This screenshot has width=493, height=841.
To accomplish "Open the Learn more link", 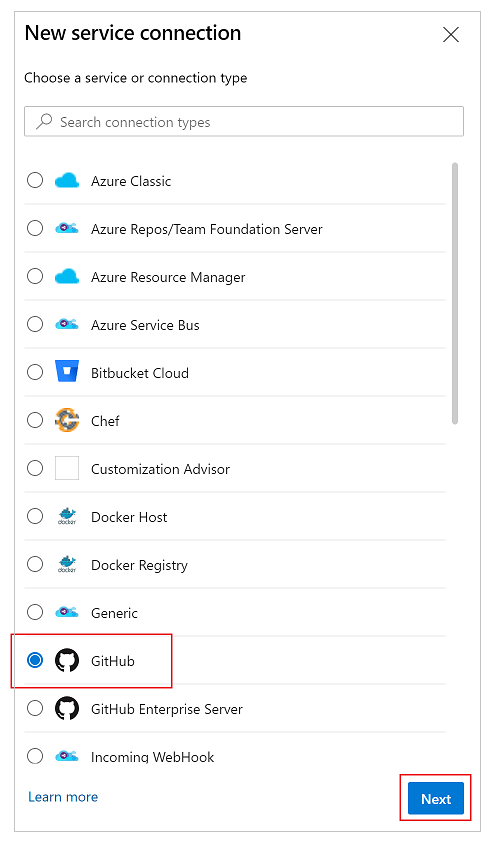I will (63, 797).
